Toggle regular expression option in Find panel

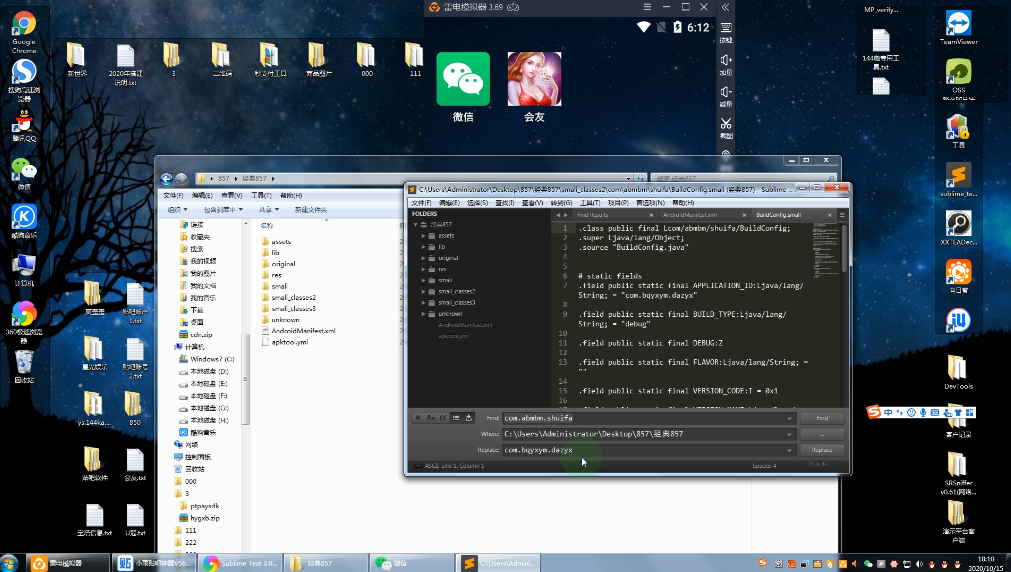[418, 417]
